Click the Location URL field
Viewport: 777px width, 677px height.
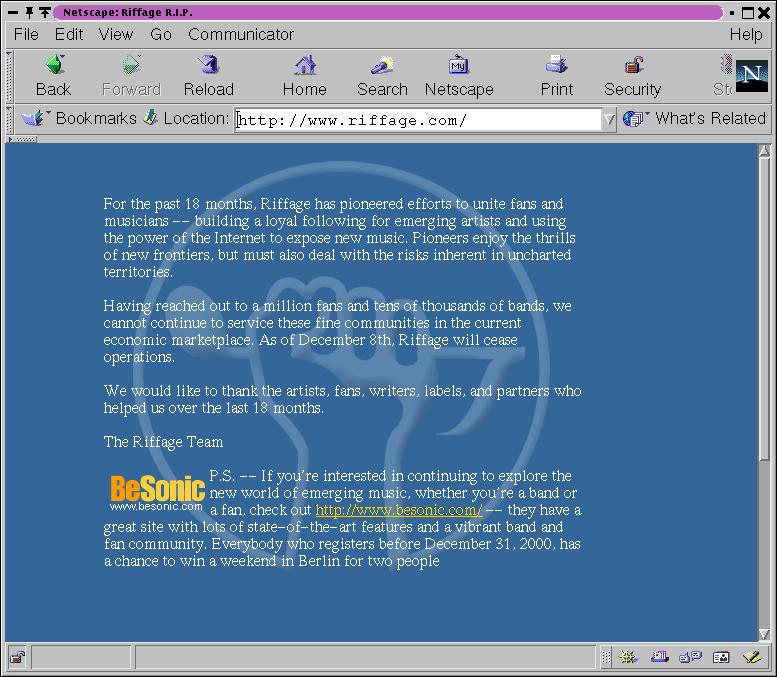[418, 120]
